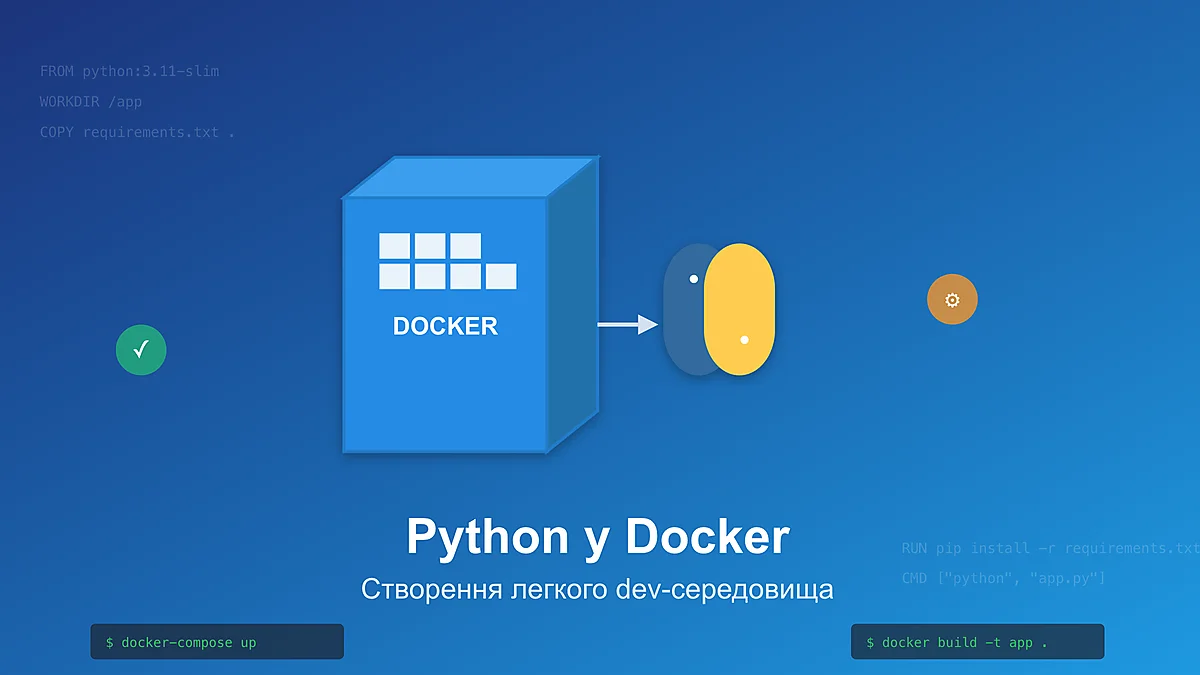
Task: Click the green checkmark circle icon
Action: (141, 350)
